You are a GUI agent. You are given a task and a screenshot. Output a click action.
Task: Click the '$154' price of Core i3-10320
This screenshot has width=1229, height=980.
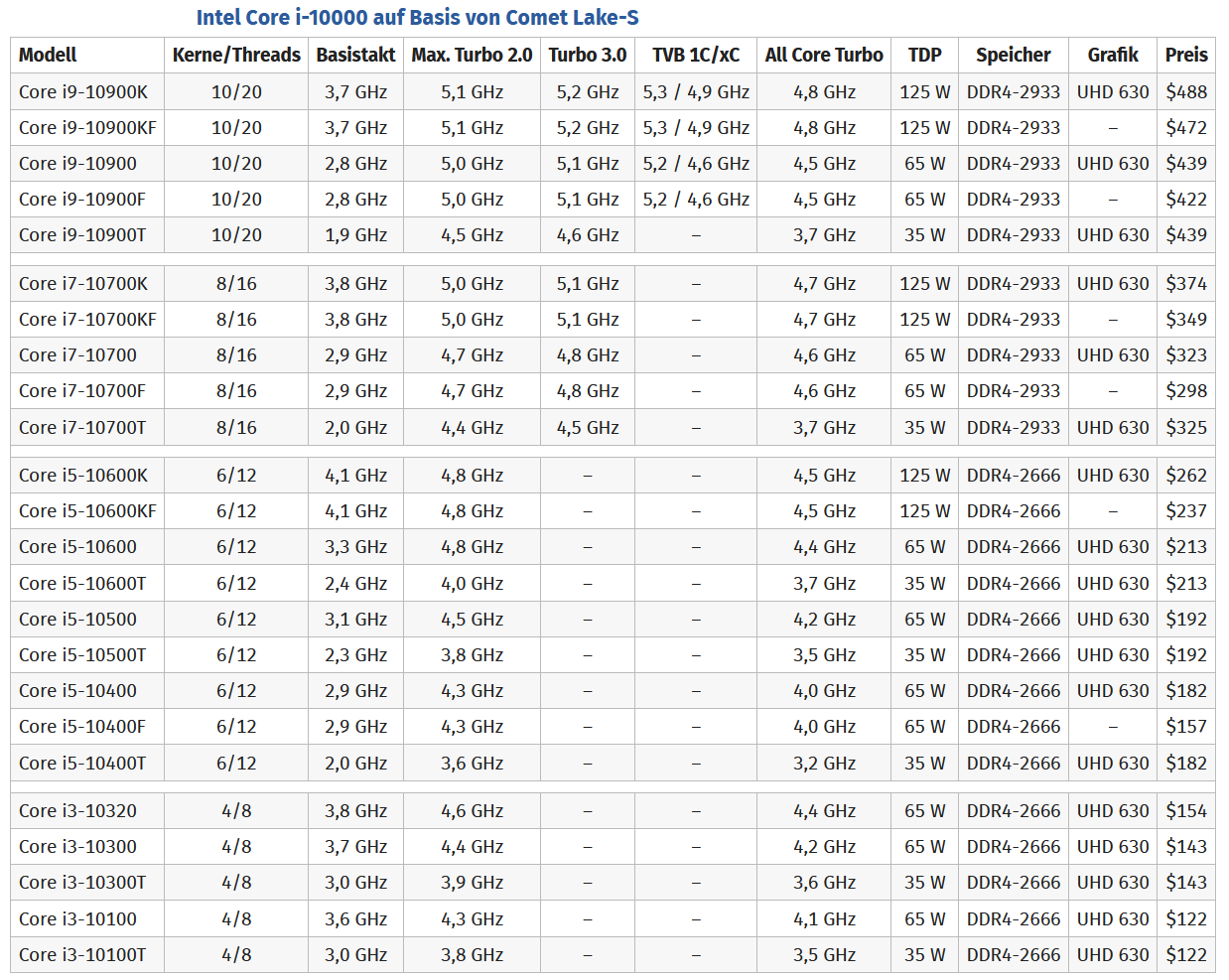point(1186,811)
